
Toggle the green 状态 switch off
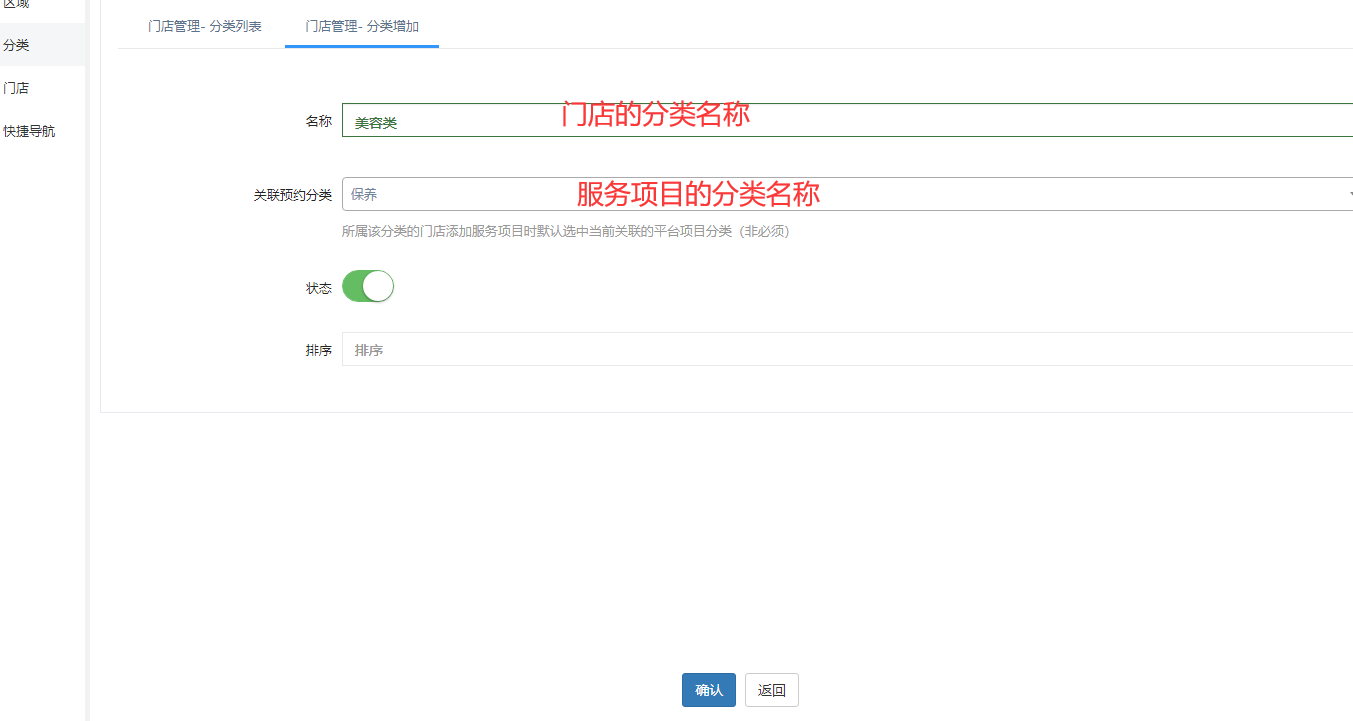click(x=368, y=287)
